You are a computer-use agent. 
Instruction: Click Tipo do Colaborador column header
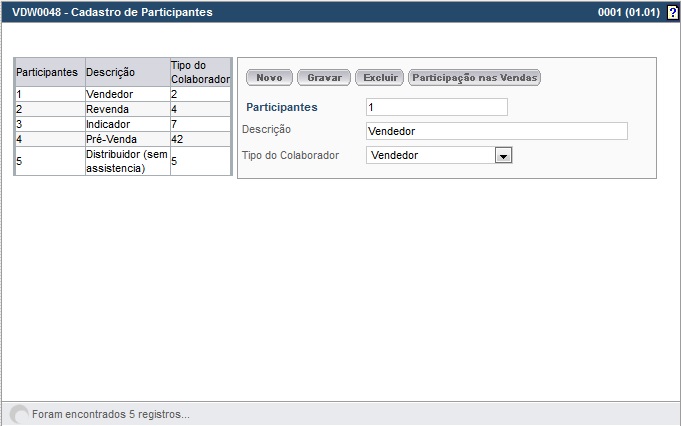point(200,72)
